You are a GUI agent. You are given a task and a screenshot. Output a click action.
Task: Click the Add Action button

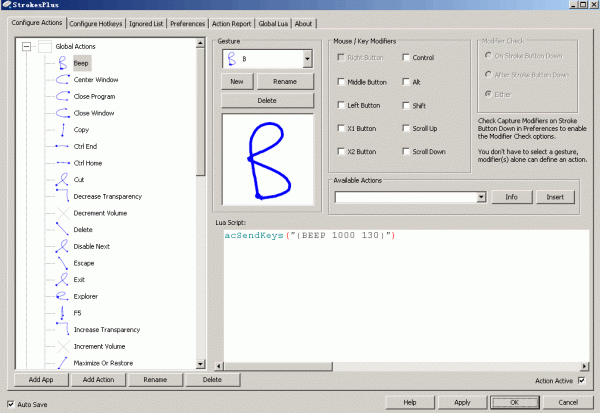(98, 380)
